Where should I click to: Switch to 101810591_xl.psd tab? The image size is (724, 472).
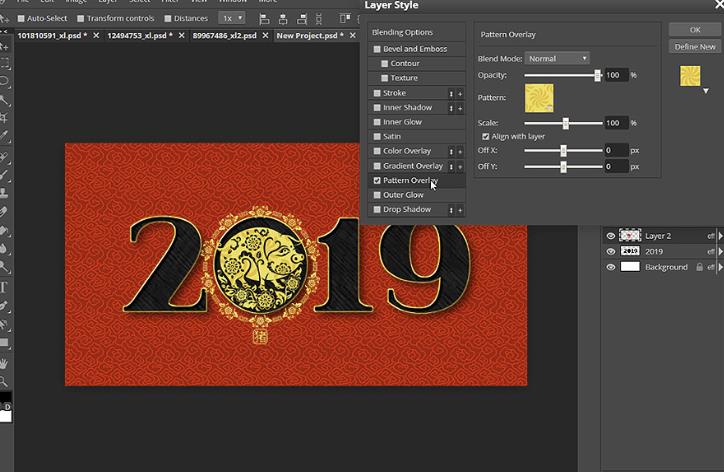pyautogui.click(x=52, y=36)
